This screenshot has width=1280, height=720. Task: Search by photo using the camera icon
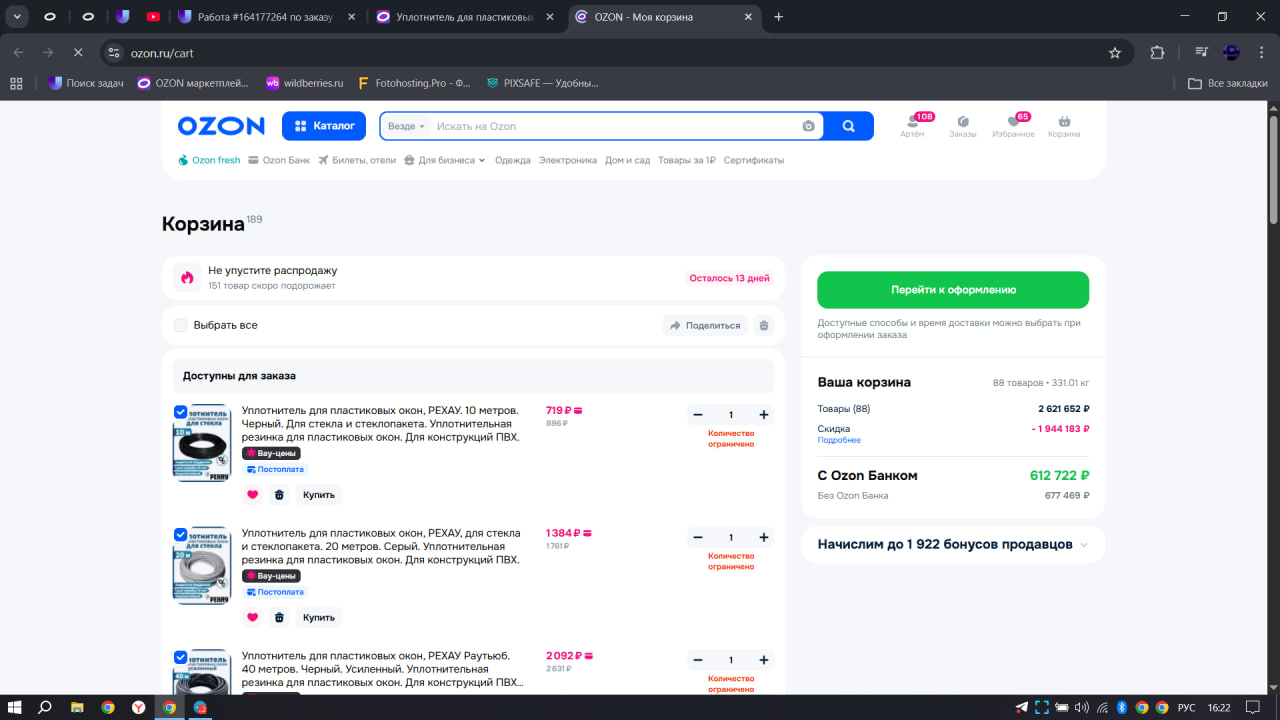click(x=808, y=126)
